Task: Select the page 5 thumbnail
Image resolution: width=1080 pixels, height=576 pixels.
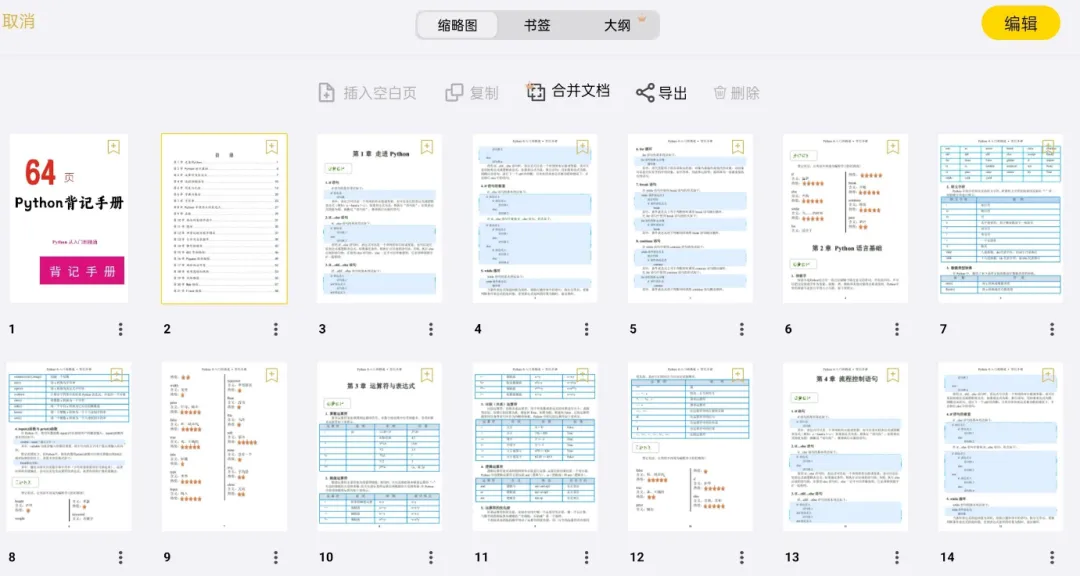Action: click(x=690, y=218)
